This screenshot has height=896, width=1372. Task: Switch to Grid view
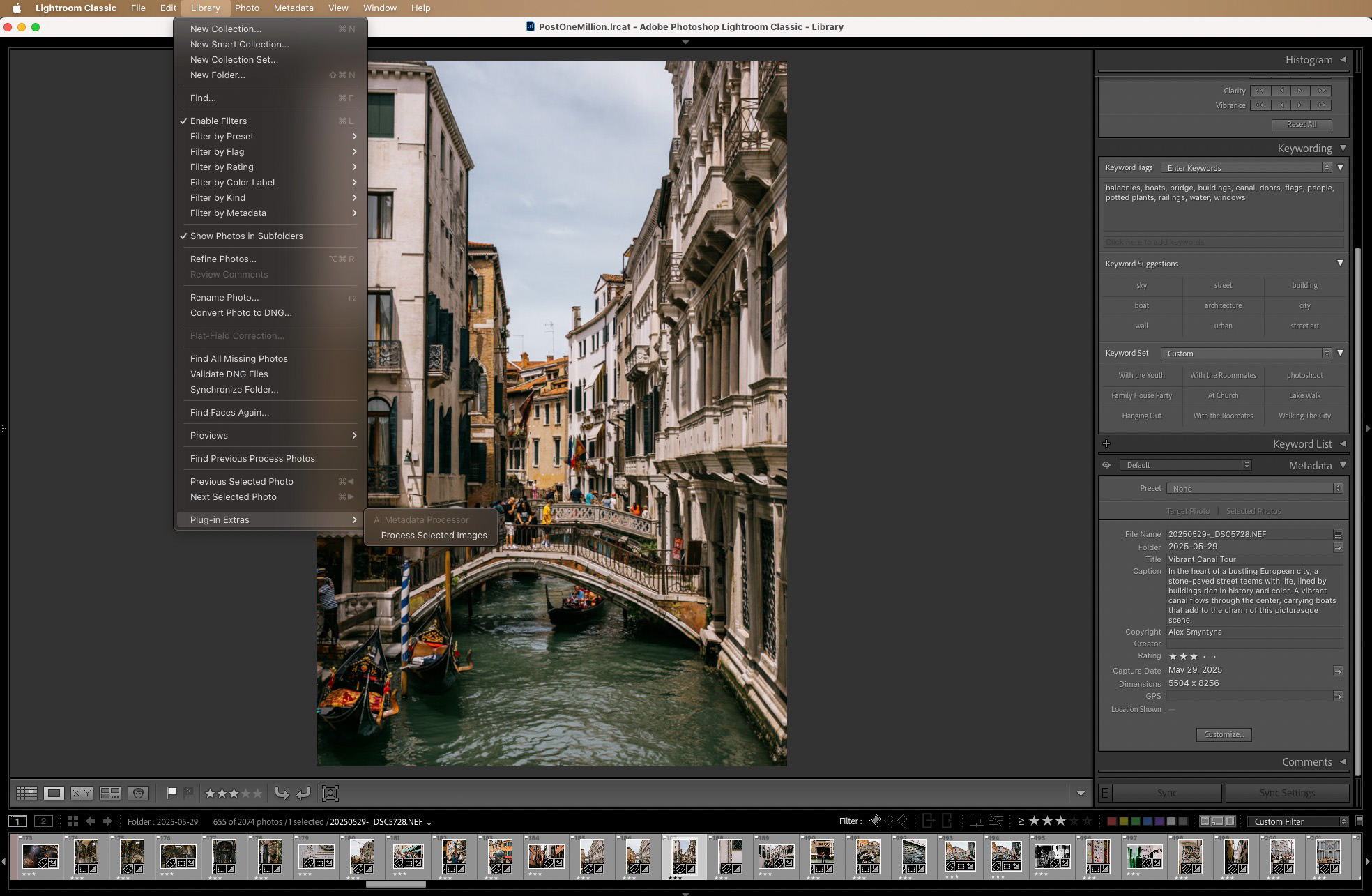[26, 793]
